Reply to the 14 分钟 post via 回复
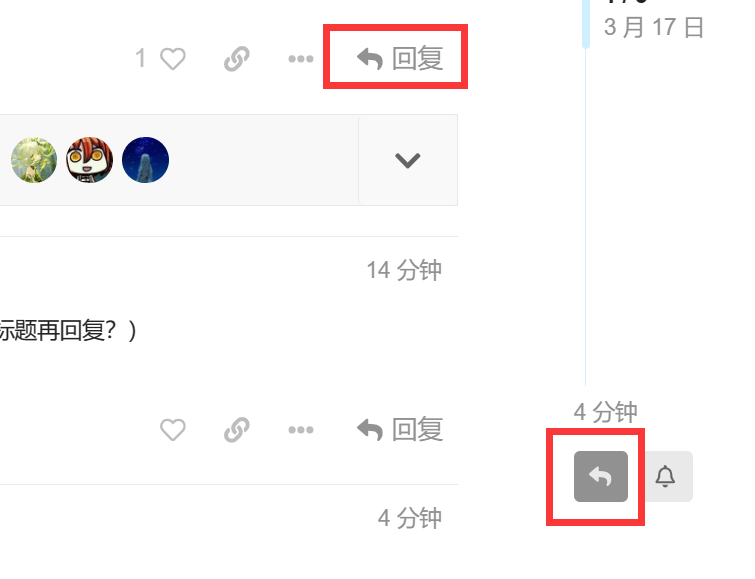755x579 pixels. tap(400, 430)
